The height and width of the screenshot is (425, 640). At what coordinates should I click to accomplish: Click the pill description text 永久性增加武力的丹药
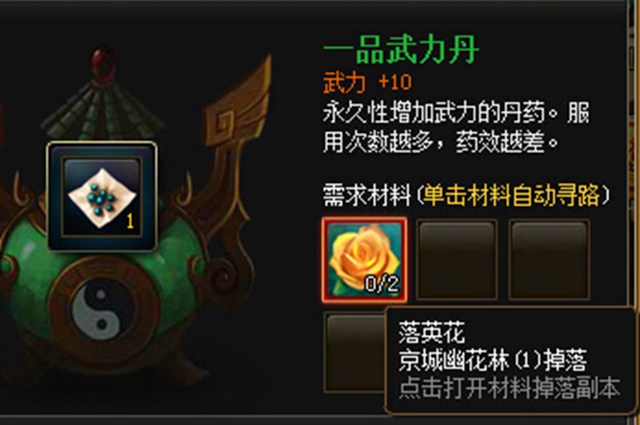point(434,113)
